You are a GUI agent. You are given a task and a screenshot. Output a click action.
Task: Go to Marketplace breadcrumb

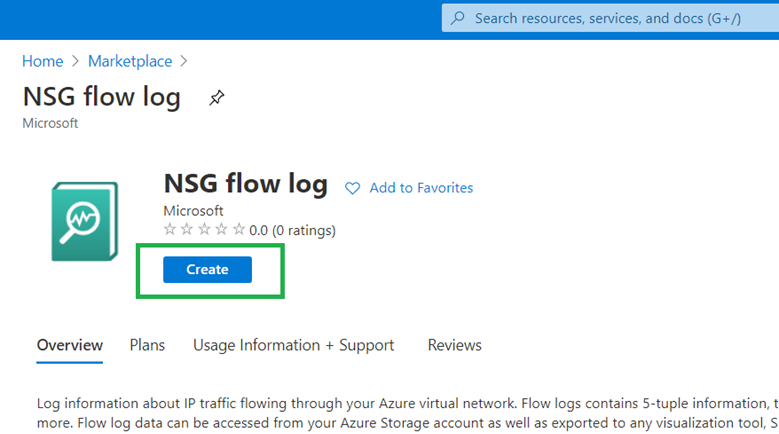tap(130, 61)
